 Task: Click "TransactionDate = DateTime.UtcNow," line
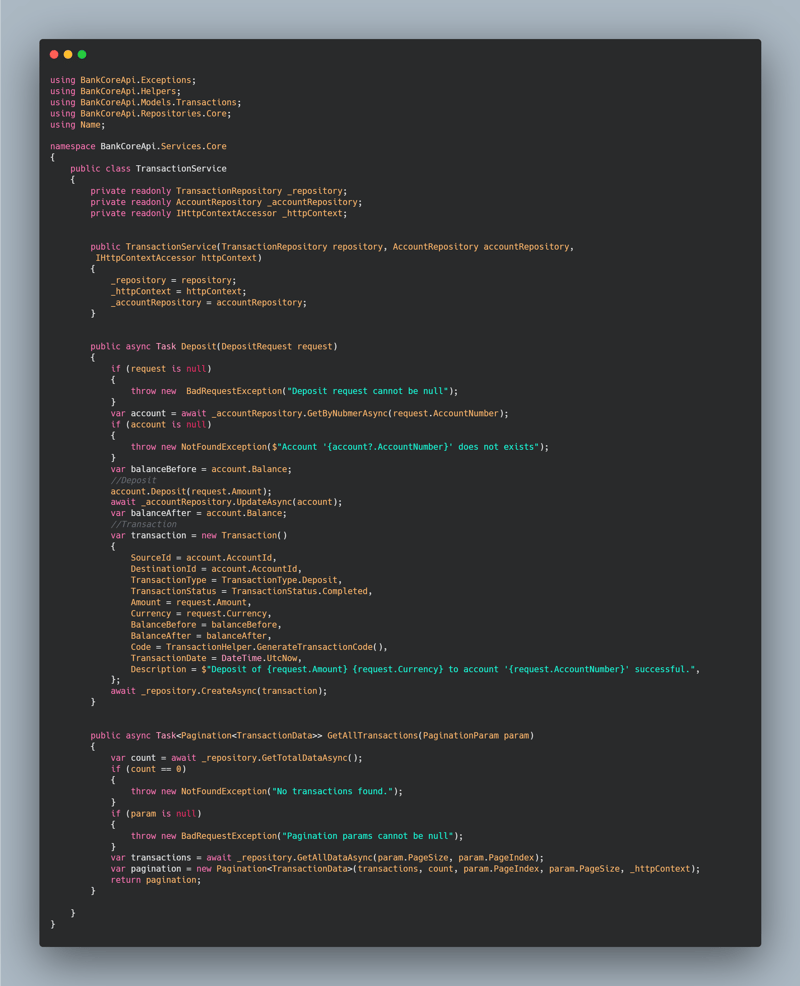[216, 659]
